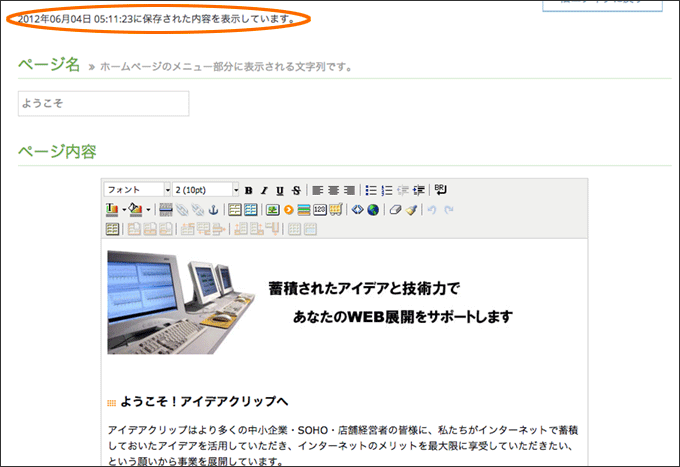
Task: Click the insert table icon with yellow grid
Action: pyautogui.click(x=235, y=210)
